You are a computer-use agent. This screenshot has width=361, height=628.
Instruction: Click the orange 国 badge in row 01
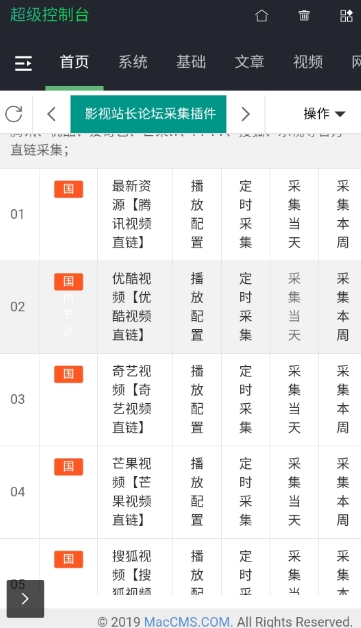[x=69, y=189]
